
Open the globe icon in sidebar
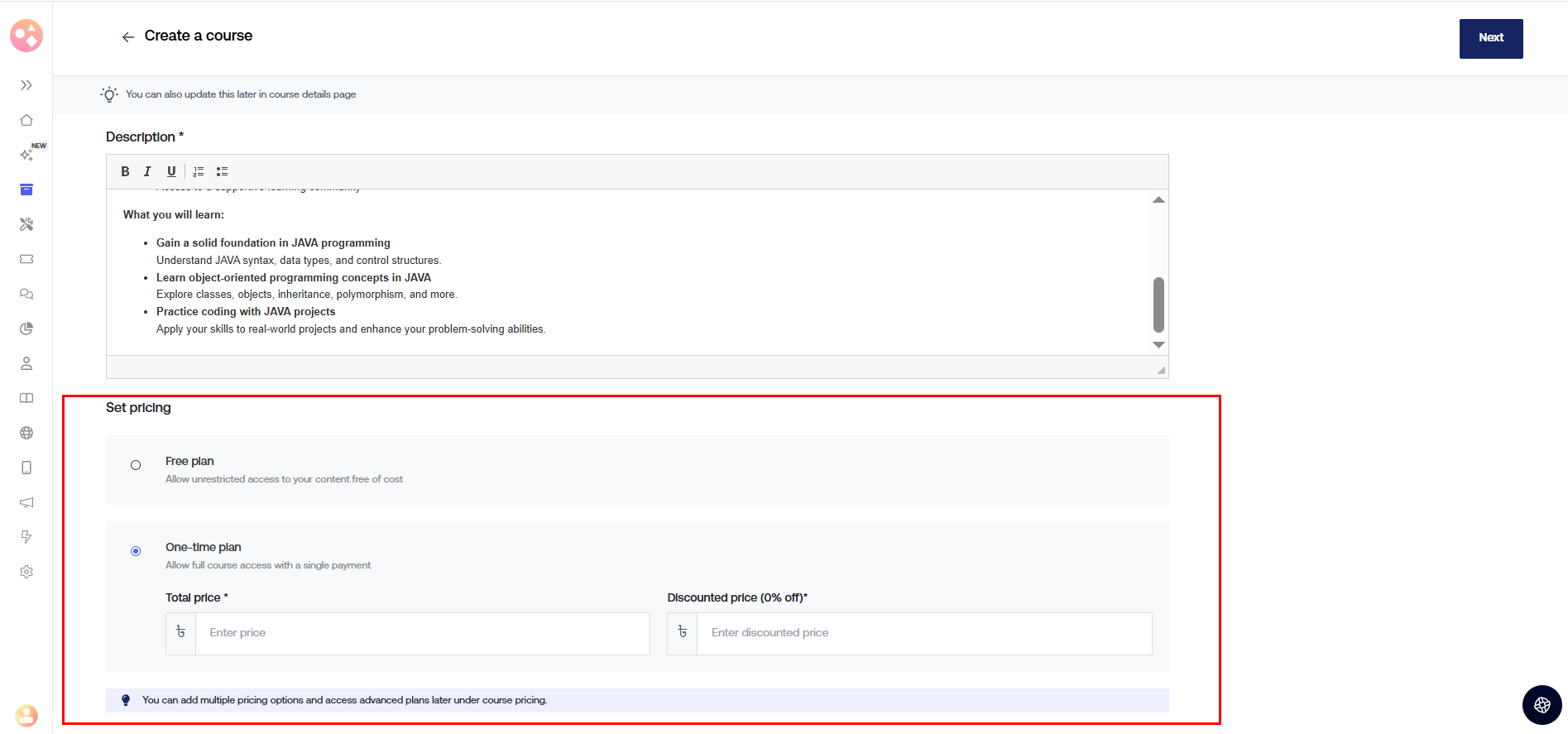(26, 433)
